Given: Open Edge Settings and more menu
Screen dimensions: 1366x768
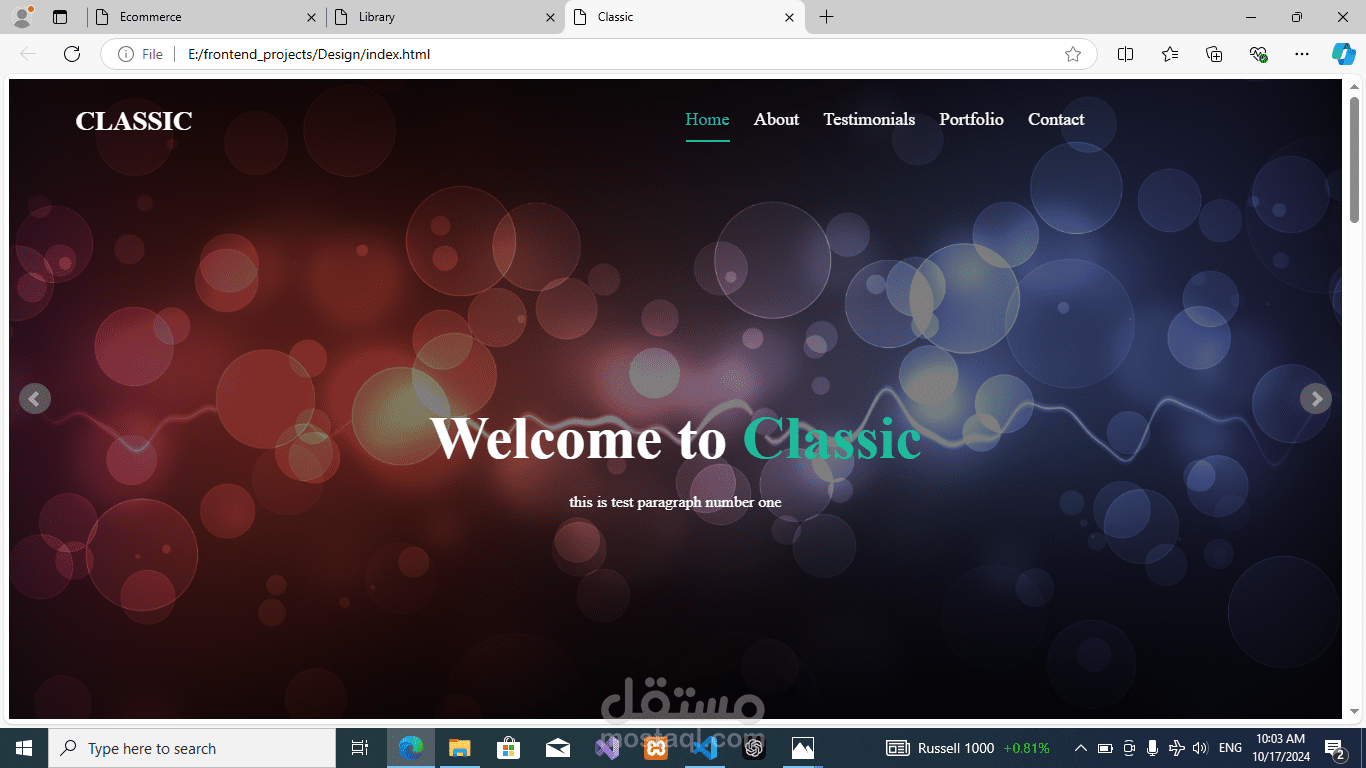Looking at the screenshot, I should pyautogui.click(x=1302, y=54).
